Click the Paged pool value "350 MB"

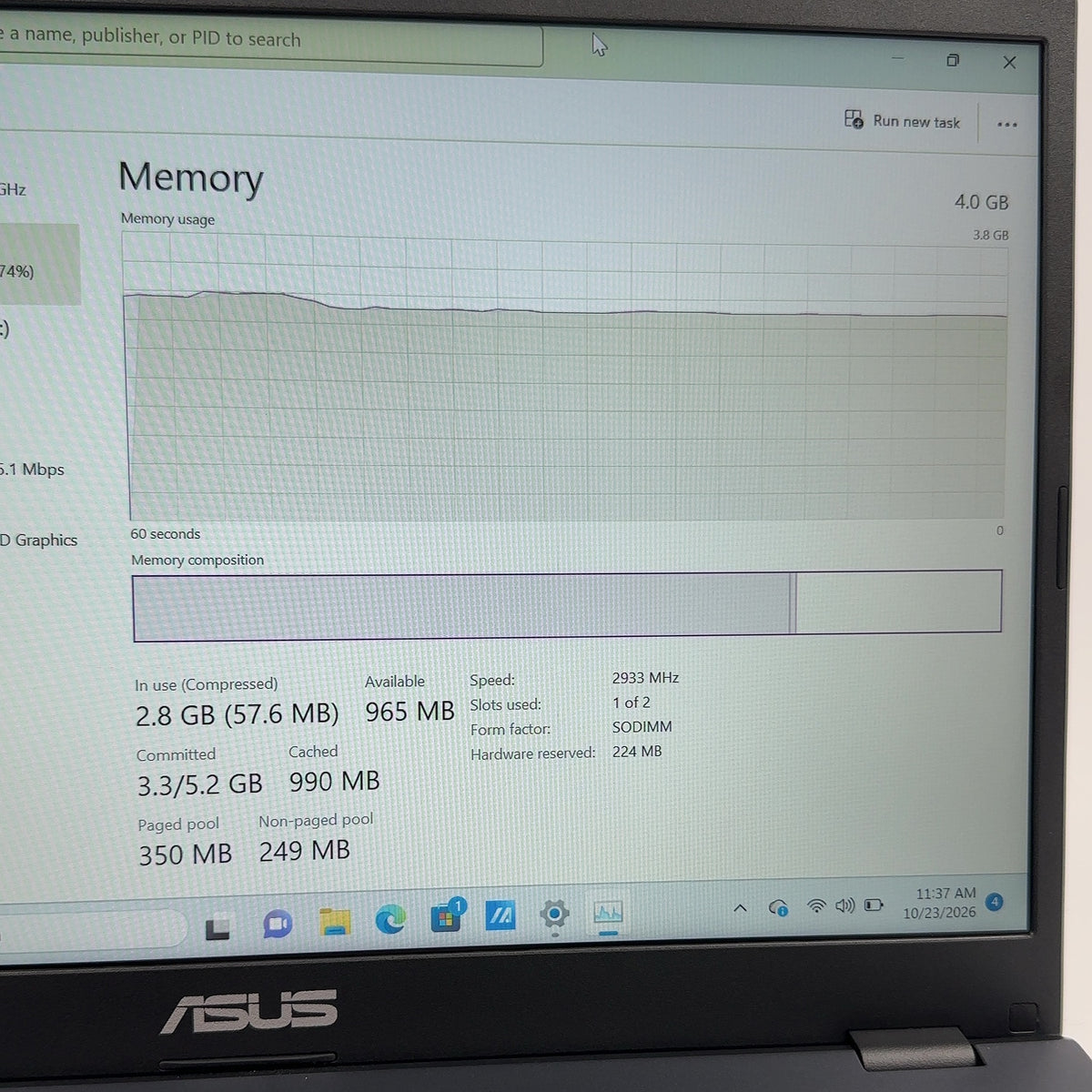(x=186, y=854)
